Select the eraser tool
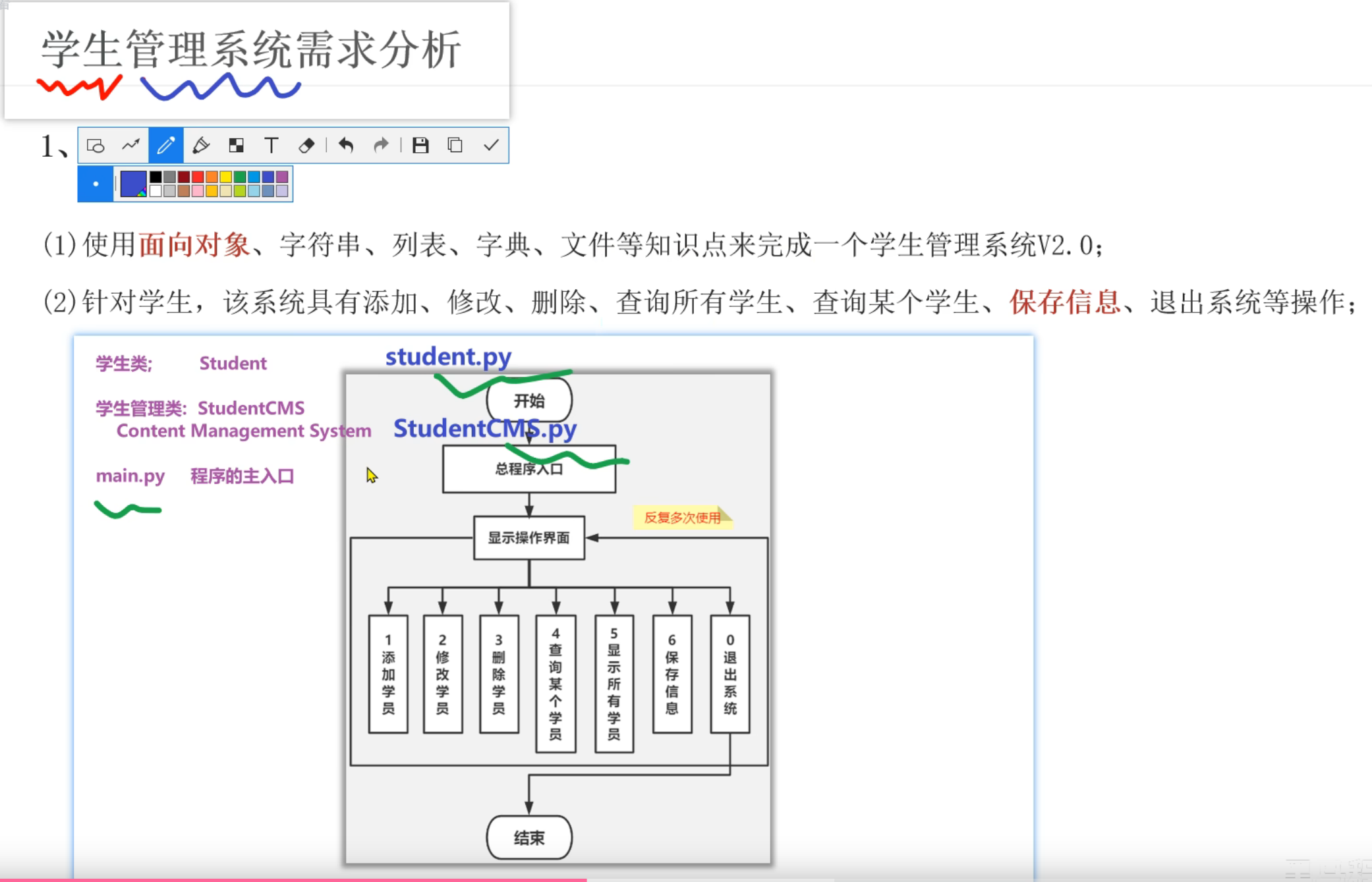Screen dimensions: 1372x882 pos(306,145)
